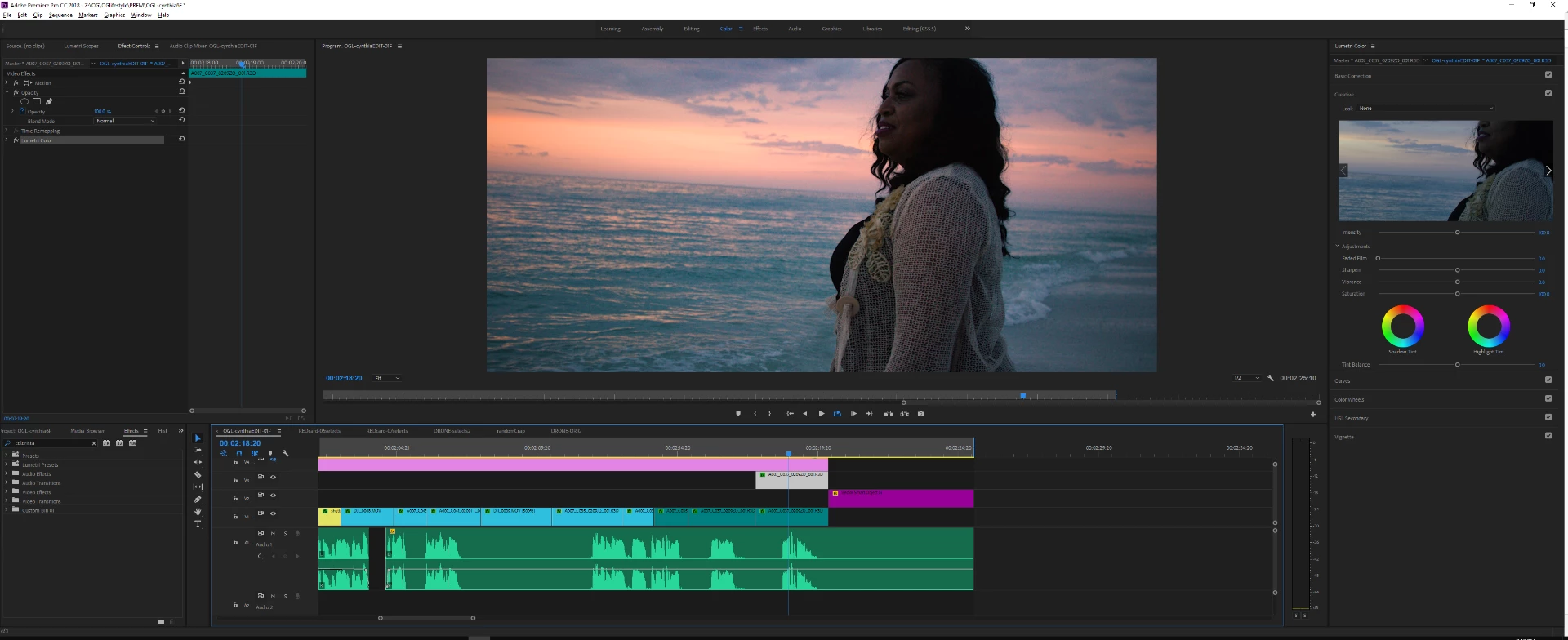1568x640 pixels.
Task: Open timeline display settings wrench
Action: click(x=286, y=453)
